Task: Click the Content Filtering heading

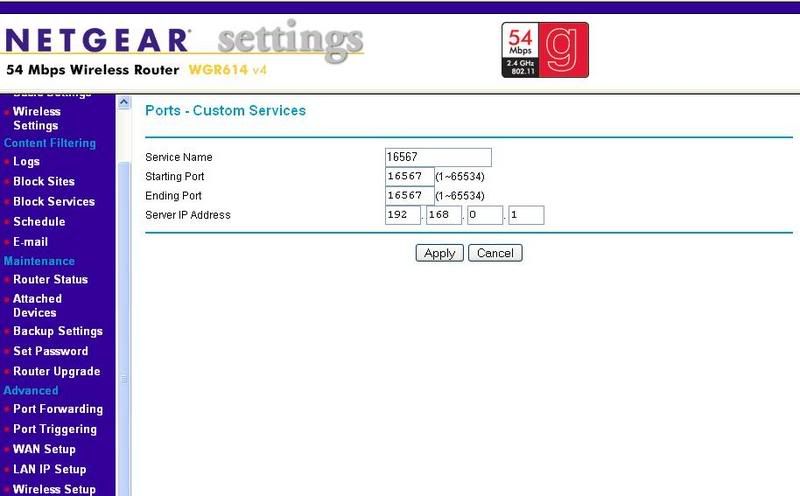Action: 50,143
